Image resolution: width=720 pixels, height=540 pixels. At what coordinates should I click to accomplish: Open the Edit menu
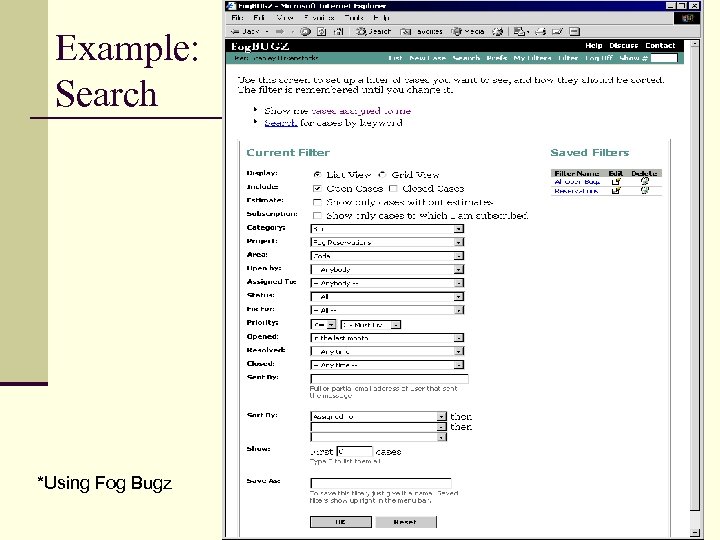[259, 18]
